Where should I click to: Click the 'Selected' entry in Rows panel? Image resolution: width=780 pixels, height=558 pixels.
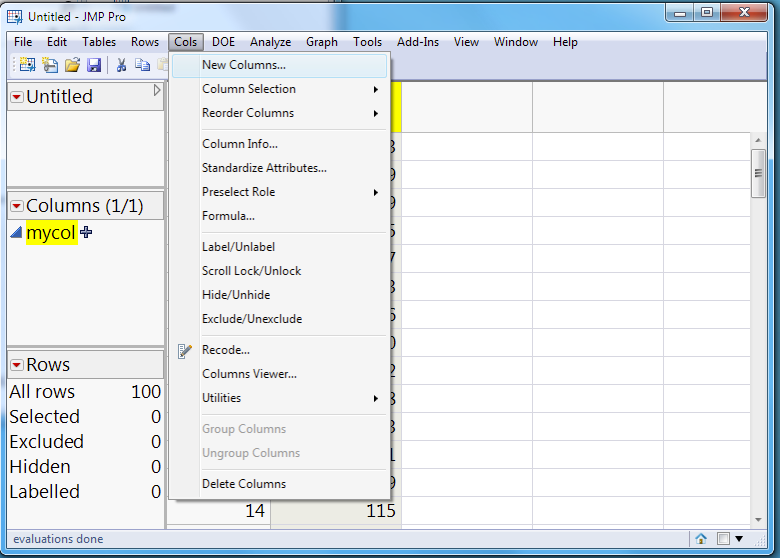(85, 417)
